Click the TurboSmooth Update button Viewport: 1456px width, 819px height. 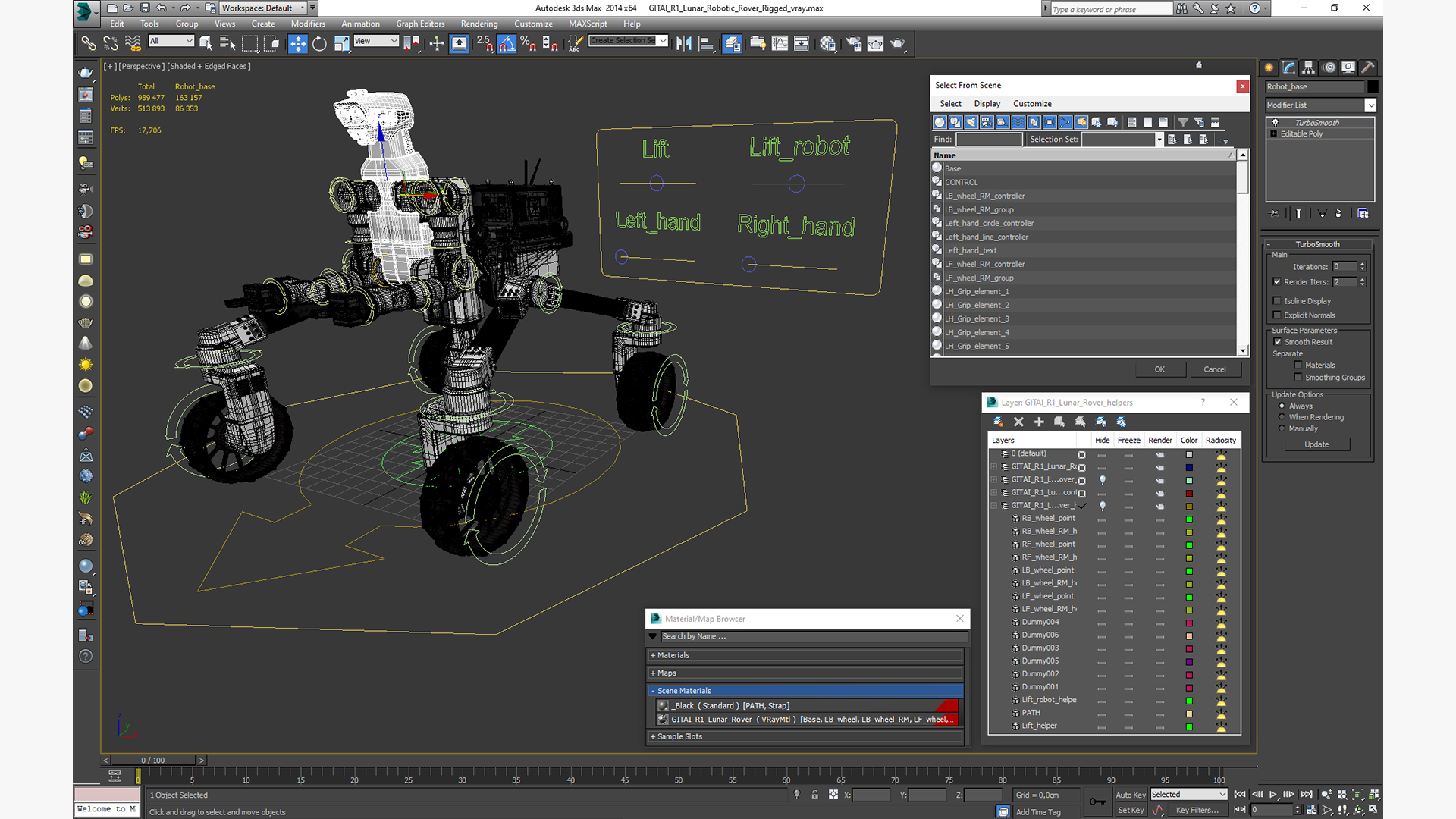coord(1316,444)
